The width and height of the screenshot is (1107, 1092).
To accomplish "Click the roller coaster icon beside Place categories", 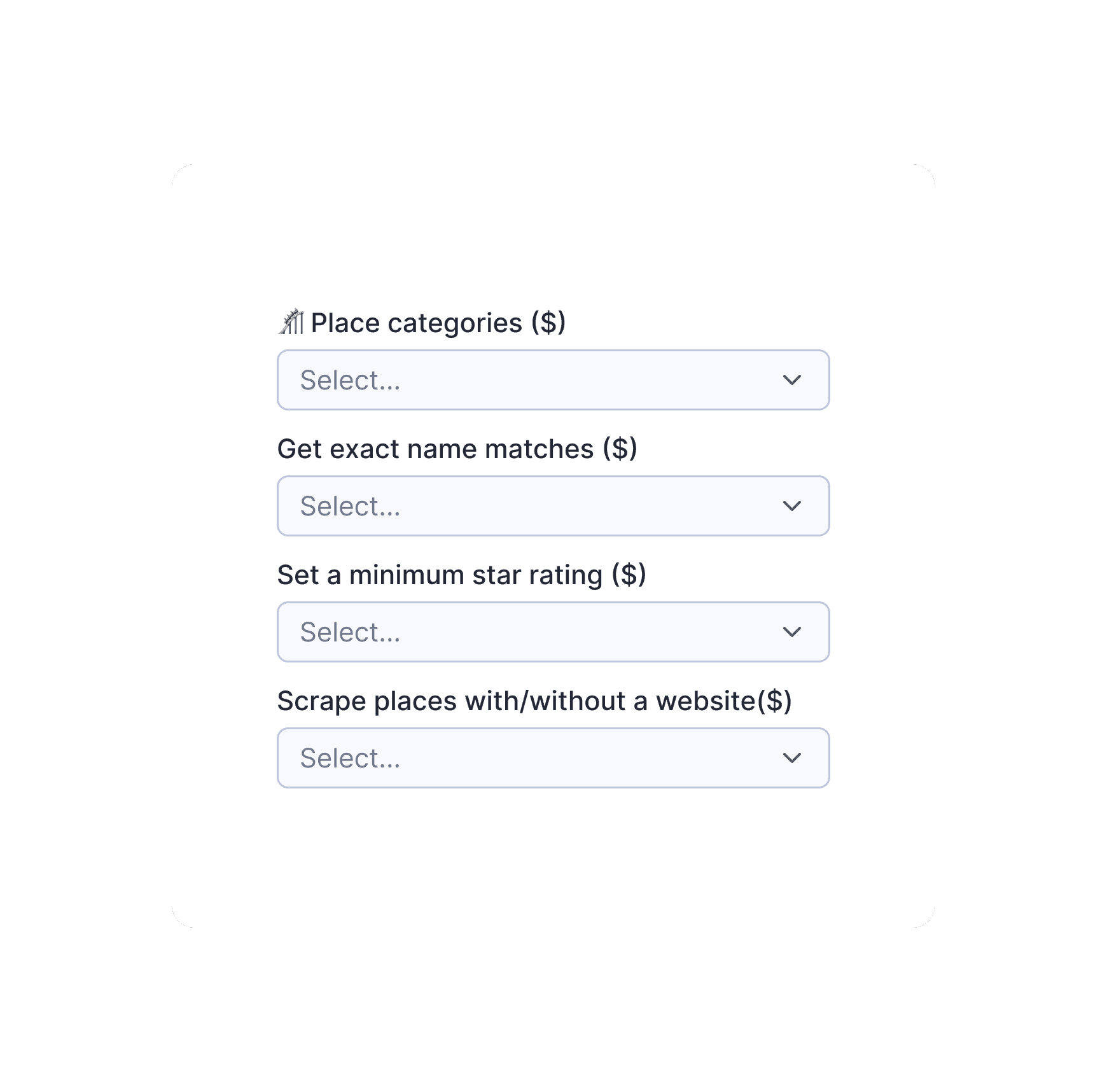I will point(291,322).
